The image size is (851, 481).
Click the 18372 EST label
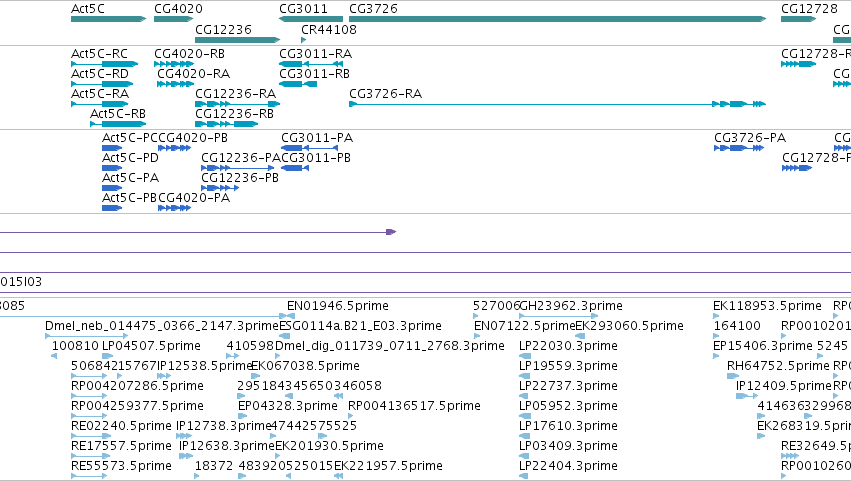tap(214, 466)
